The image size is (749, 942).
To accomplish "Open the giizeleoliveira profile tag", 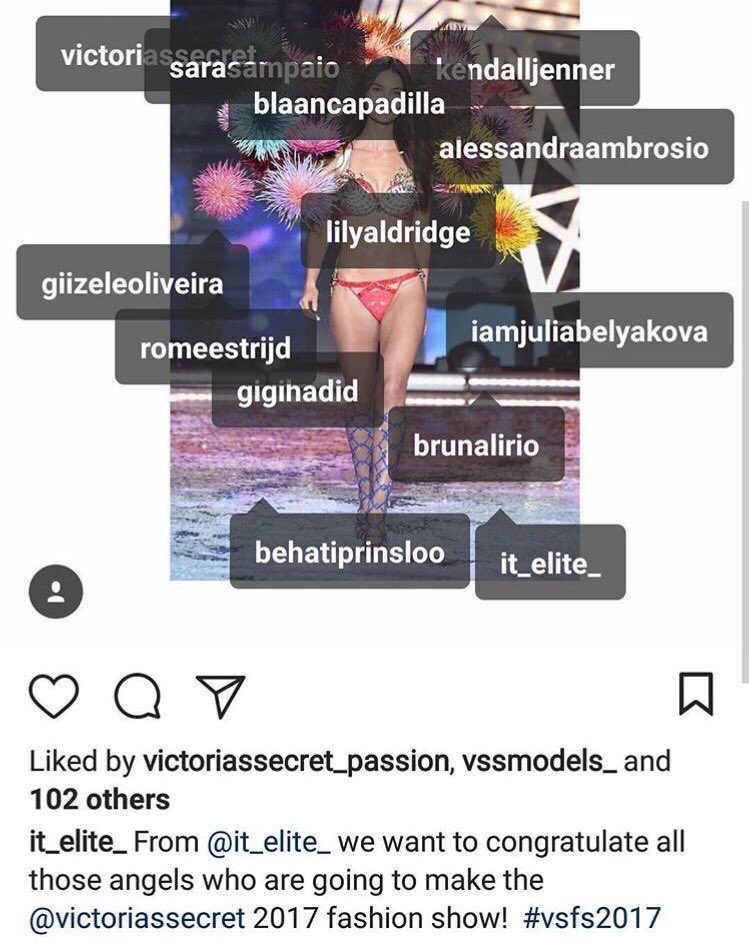I will point(132,282).
